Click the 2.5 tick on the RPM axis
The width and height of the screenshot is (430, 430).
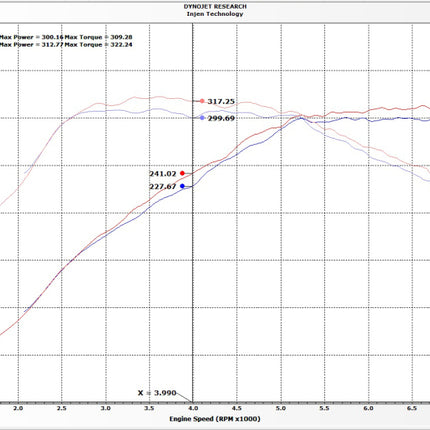point(62,409)
